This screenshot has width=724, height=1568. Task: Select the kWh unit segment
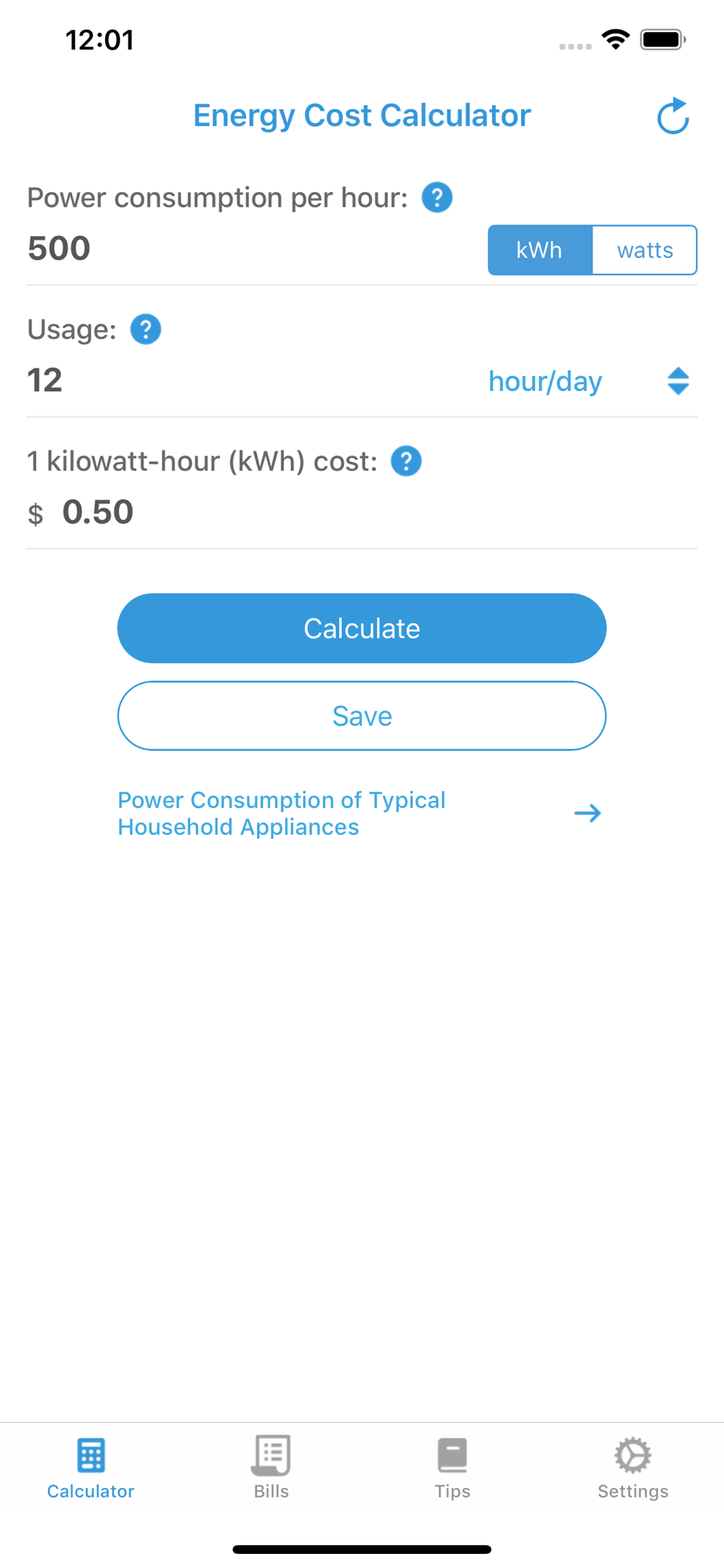click(x=540, y=250)
